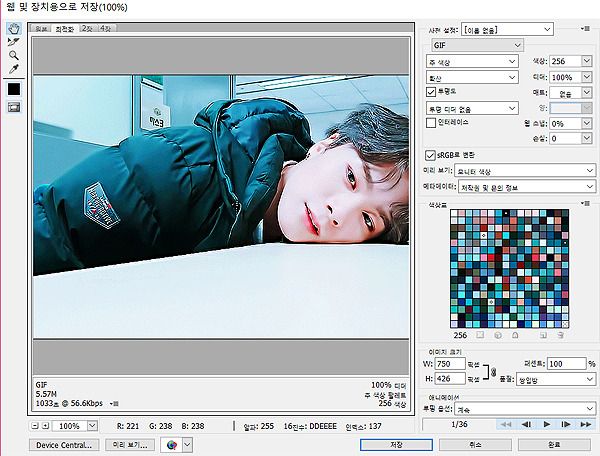Screen dimensions: 600x456
Task: Open the browser selection dropdown arrow
Action: point(188,445)
